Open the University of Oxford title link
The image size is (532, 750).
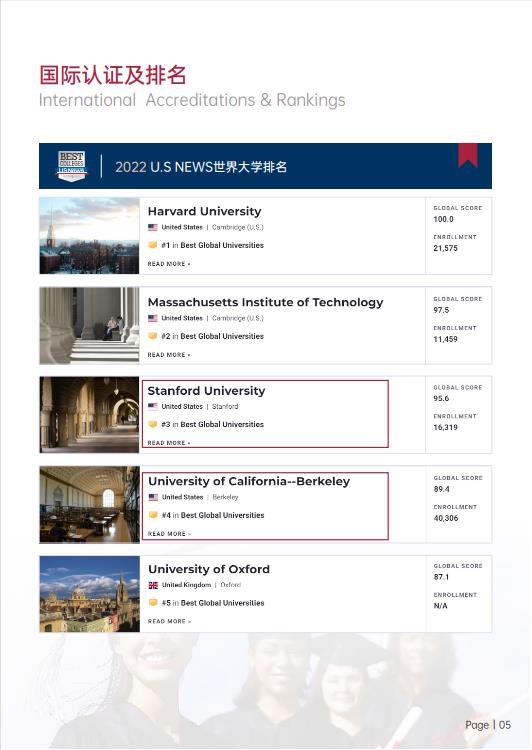[x=209, y=569]
